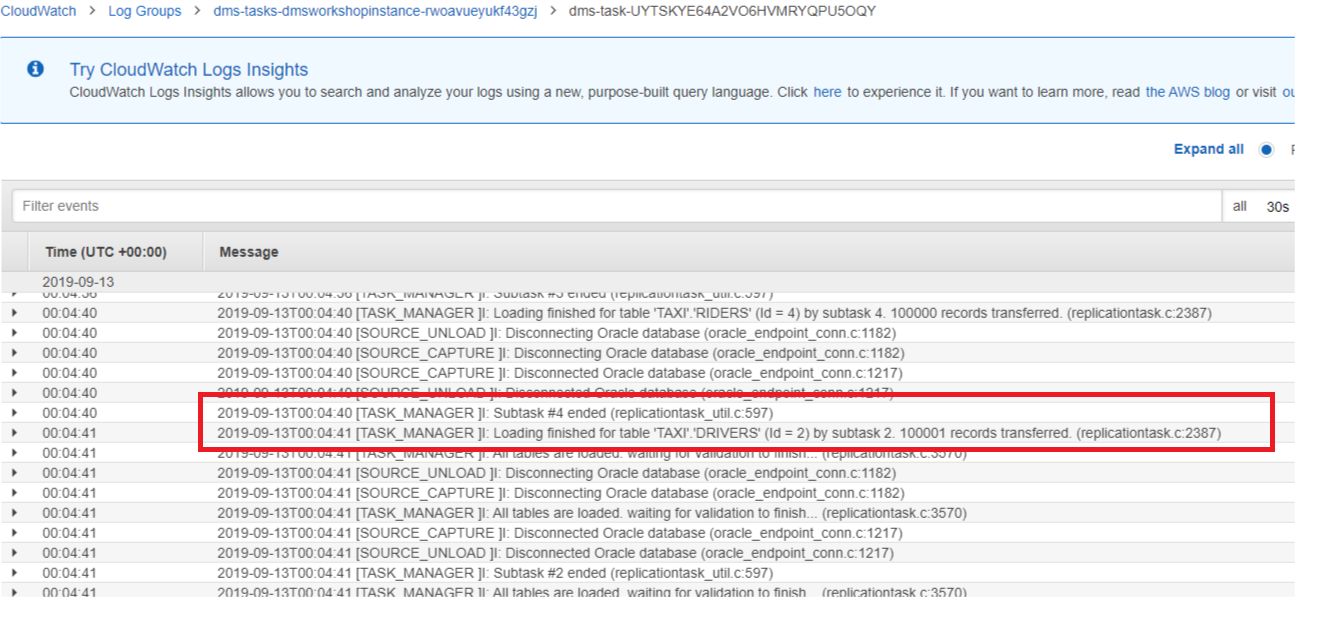This screenshot has width=1338, height=640.
Task: Expand the Subtask #4 ended log row
Action: tap(14, 413)
